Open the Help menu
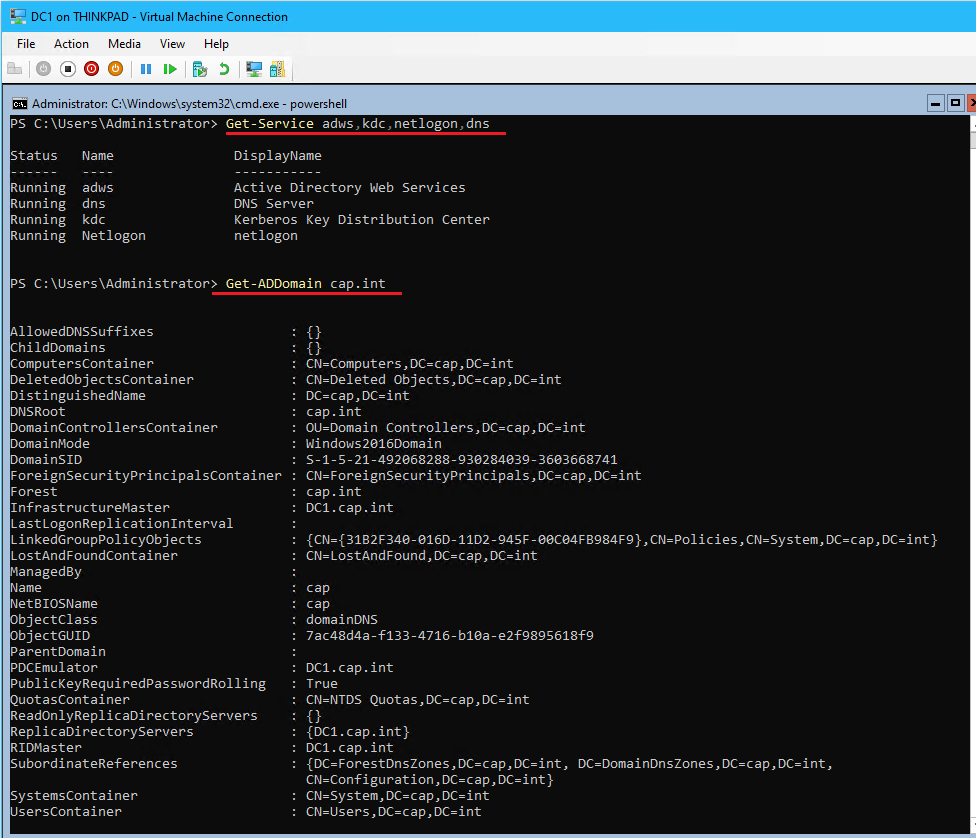 pos(217,44)
